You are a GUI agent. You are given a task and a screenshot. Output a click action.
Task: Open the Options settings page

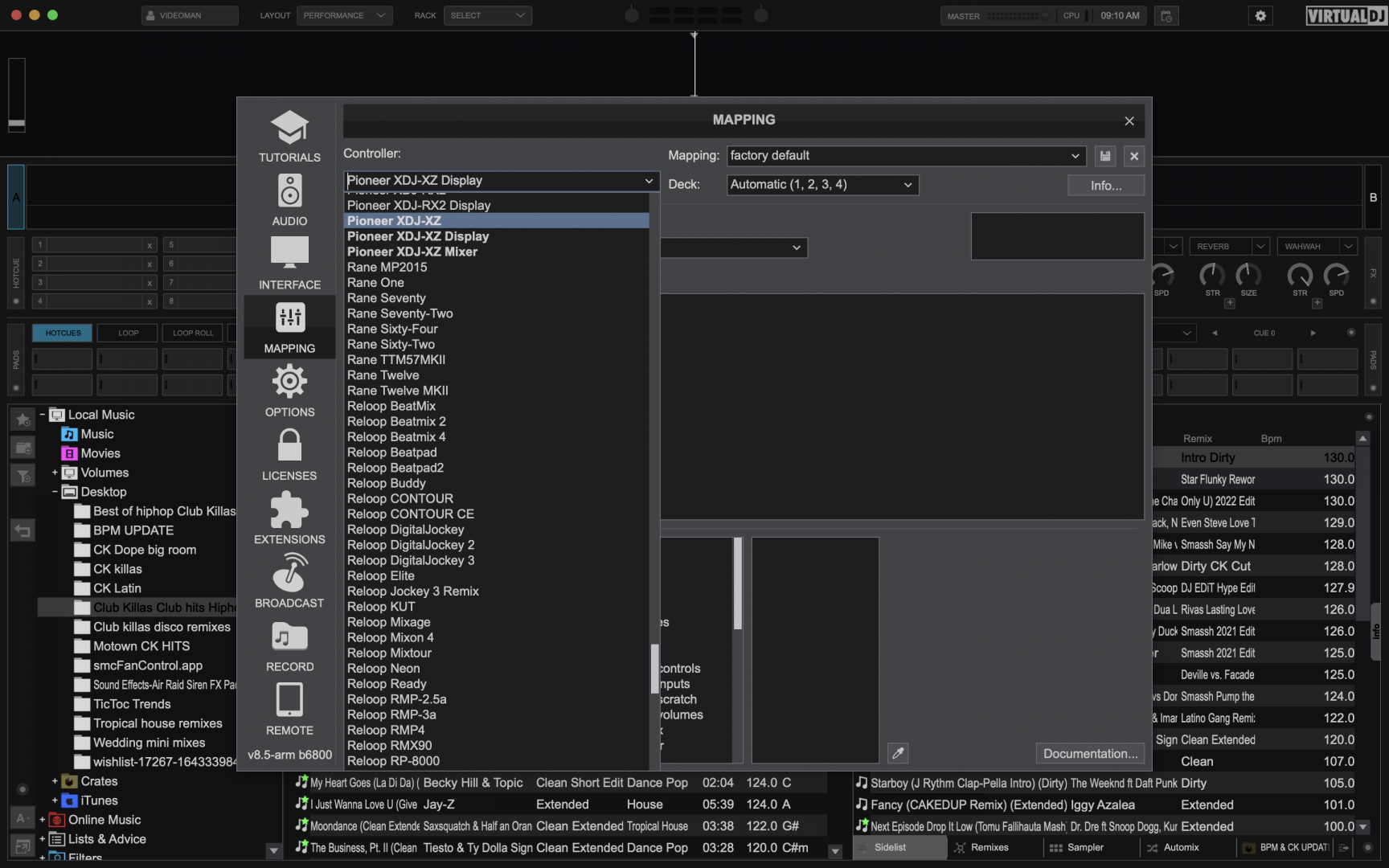coord(289,391)
